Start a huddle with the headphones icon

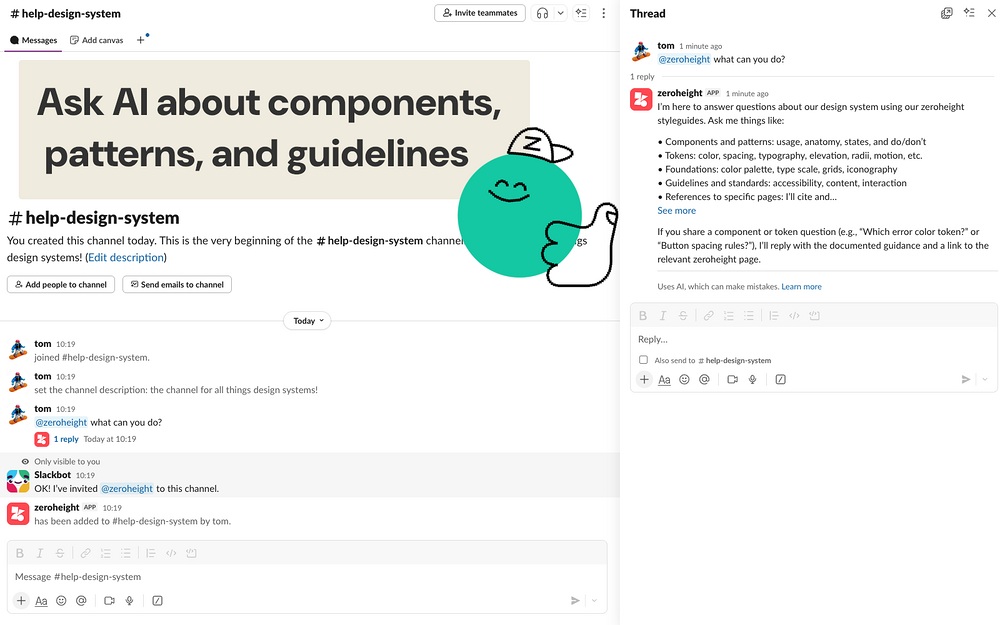tap(542, 13)
